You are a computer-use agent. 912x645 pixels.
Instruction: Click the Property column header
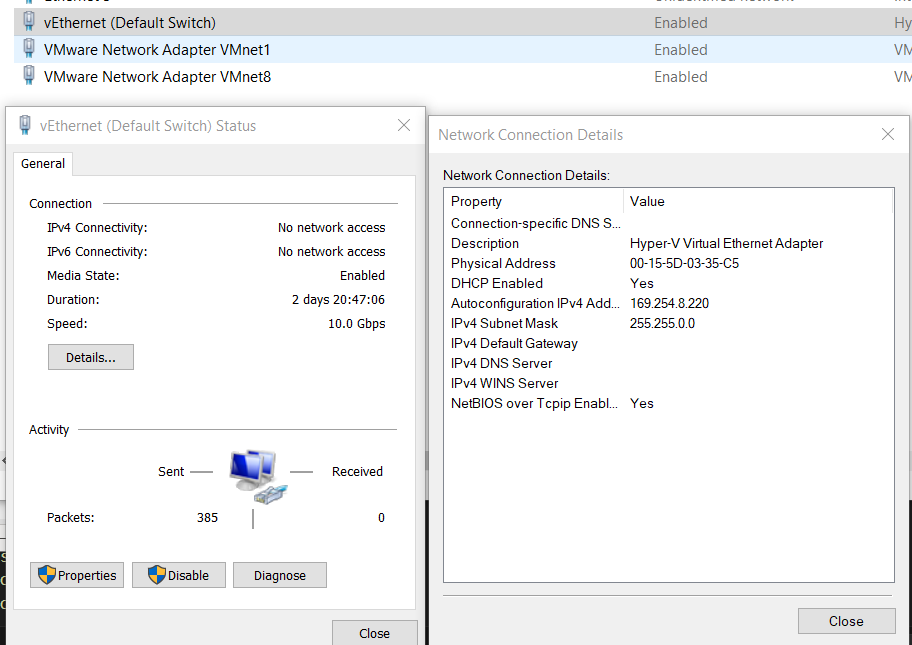[534, 201]
